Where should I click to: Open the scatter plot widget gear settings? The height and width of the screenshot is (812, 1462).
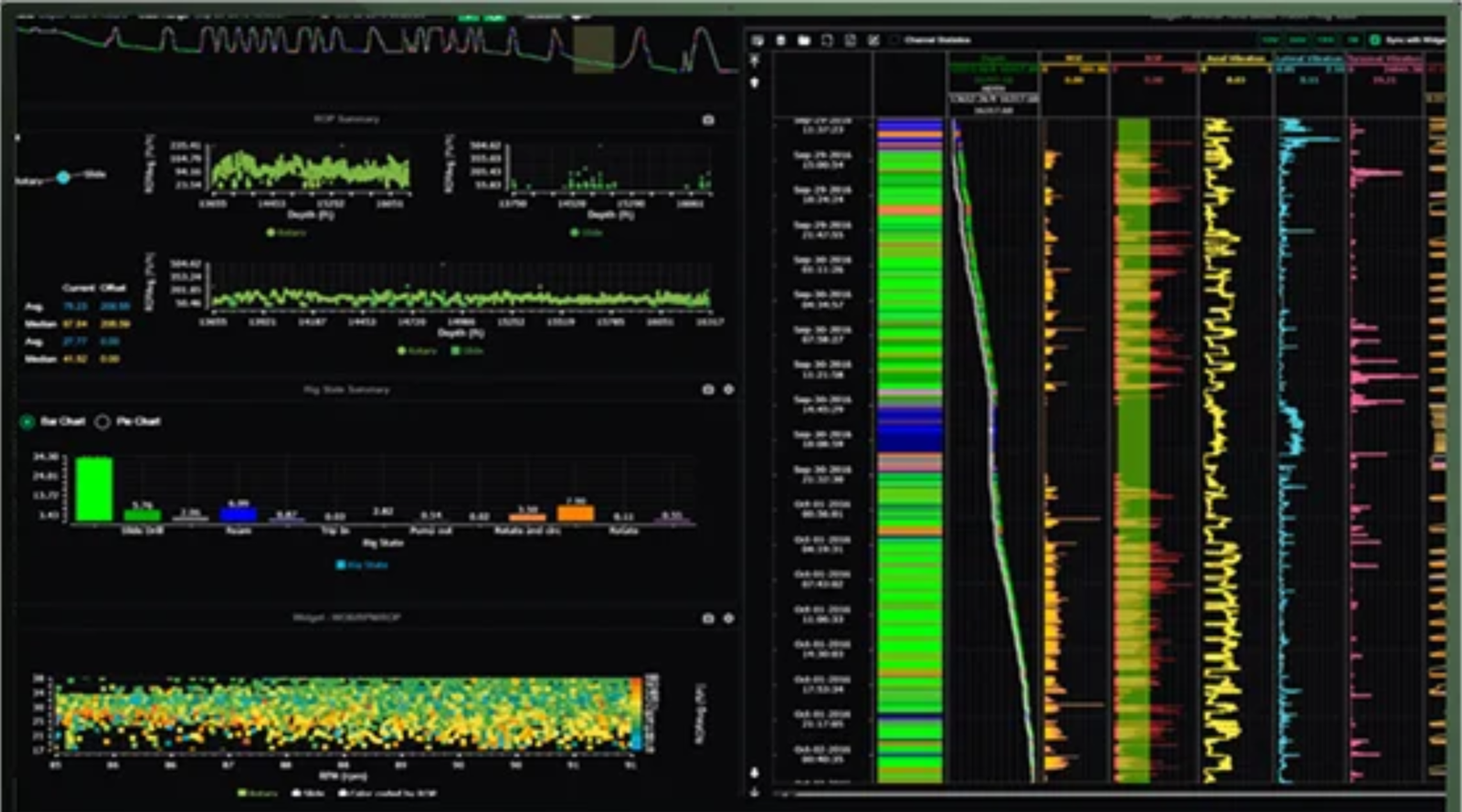(x=728, y=618)
